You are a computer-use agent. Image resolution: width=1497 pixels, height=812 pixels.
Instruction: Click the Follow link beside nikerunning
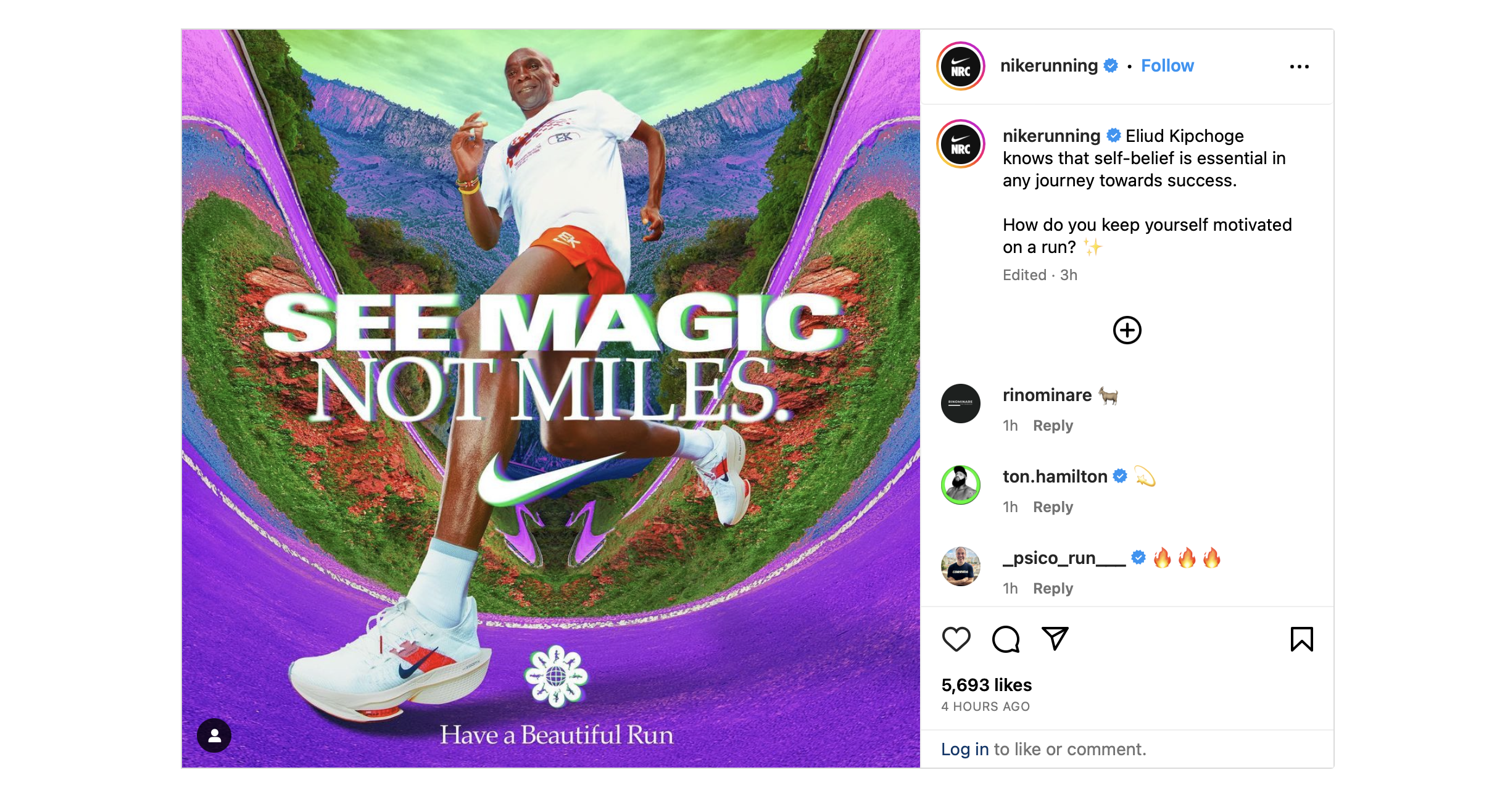tap(1167, 65)
